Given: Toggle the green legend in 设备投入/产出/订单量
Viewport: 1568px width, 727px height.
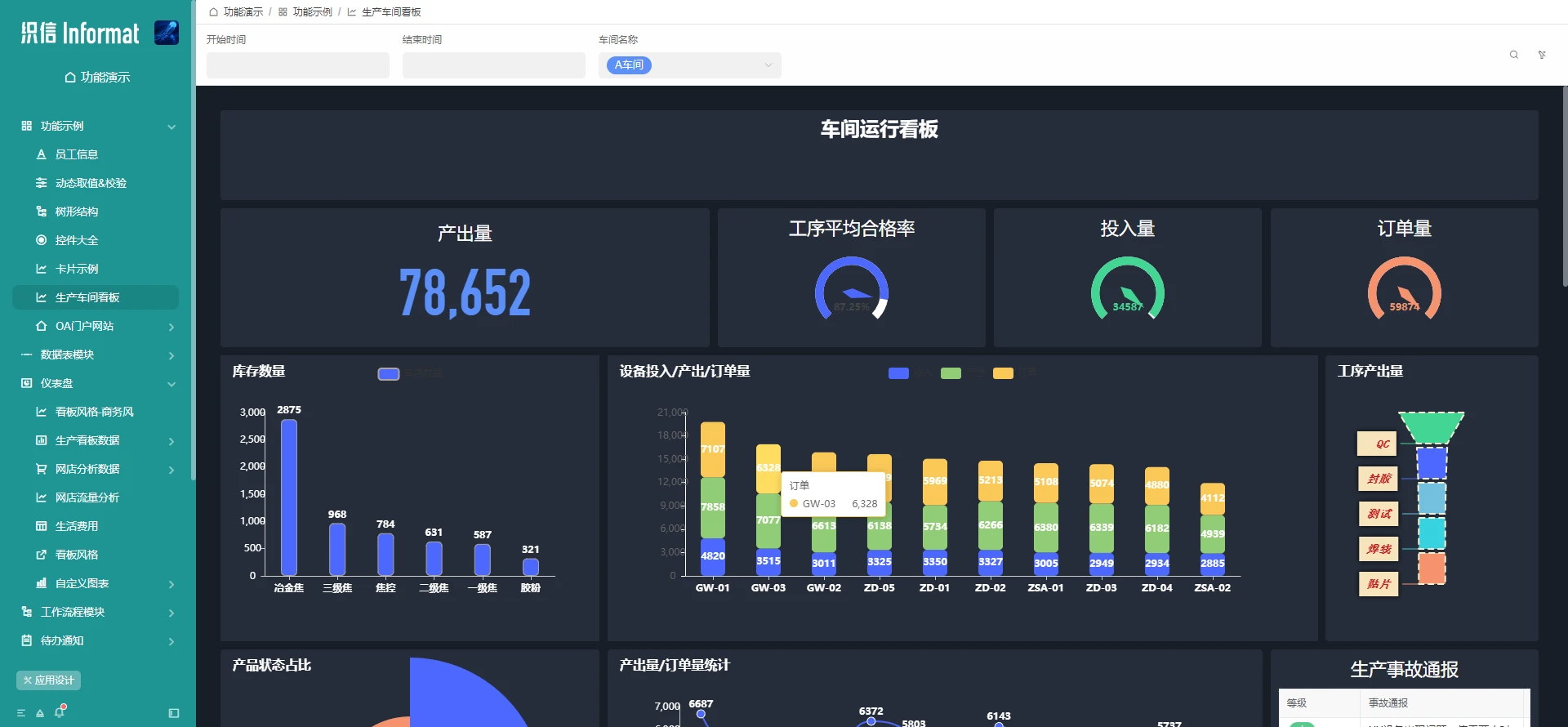Looking at the screenshot, I should tap(951, 373).
